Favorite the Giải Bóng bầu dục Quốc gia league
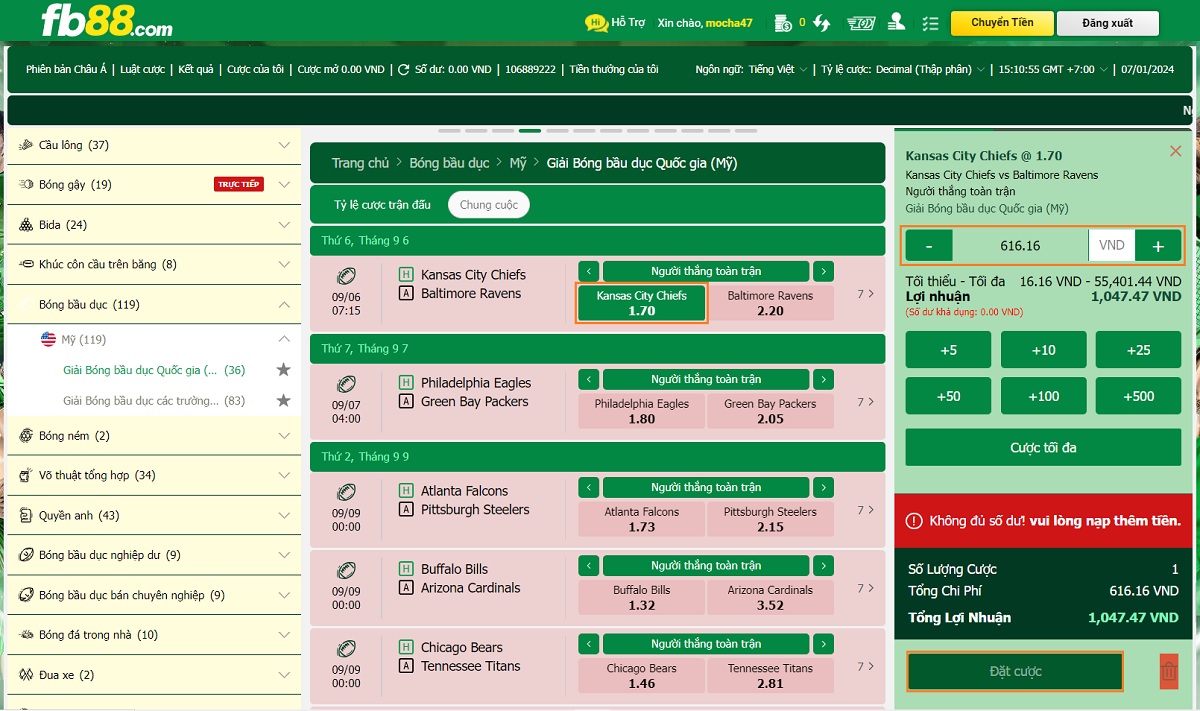 [x=283, y=370]
